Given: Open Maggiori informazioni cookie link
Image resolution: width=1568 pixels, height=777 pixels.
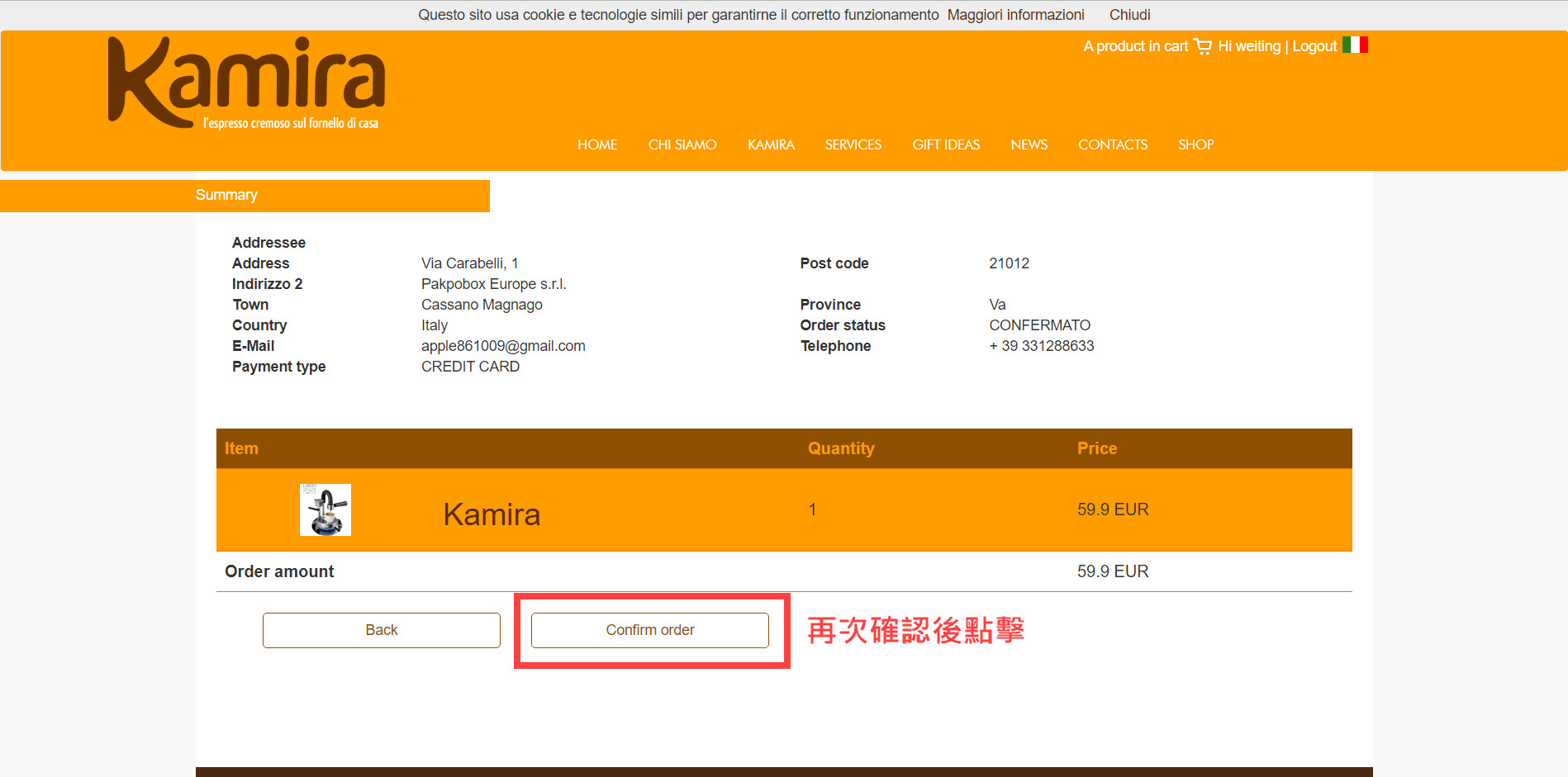Looking at the screenshot, I should click(x=1015, y=15).
